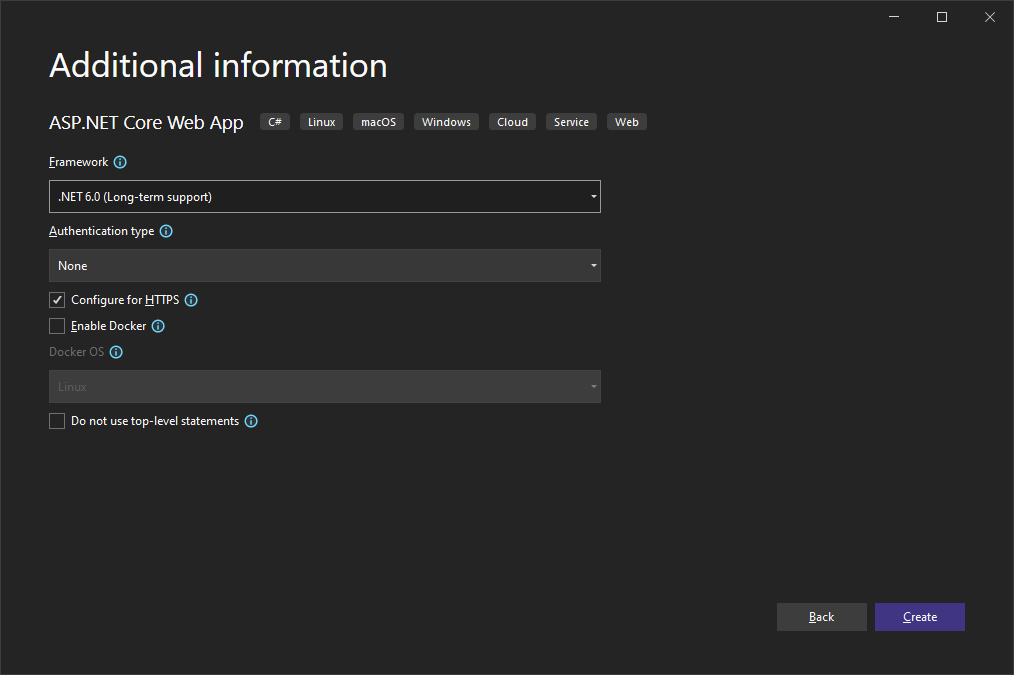Viewport: 1014px width, 675px height.
Task: Click the Authentication type label
Action: click(102, 231)
